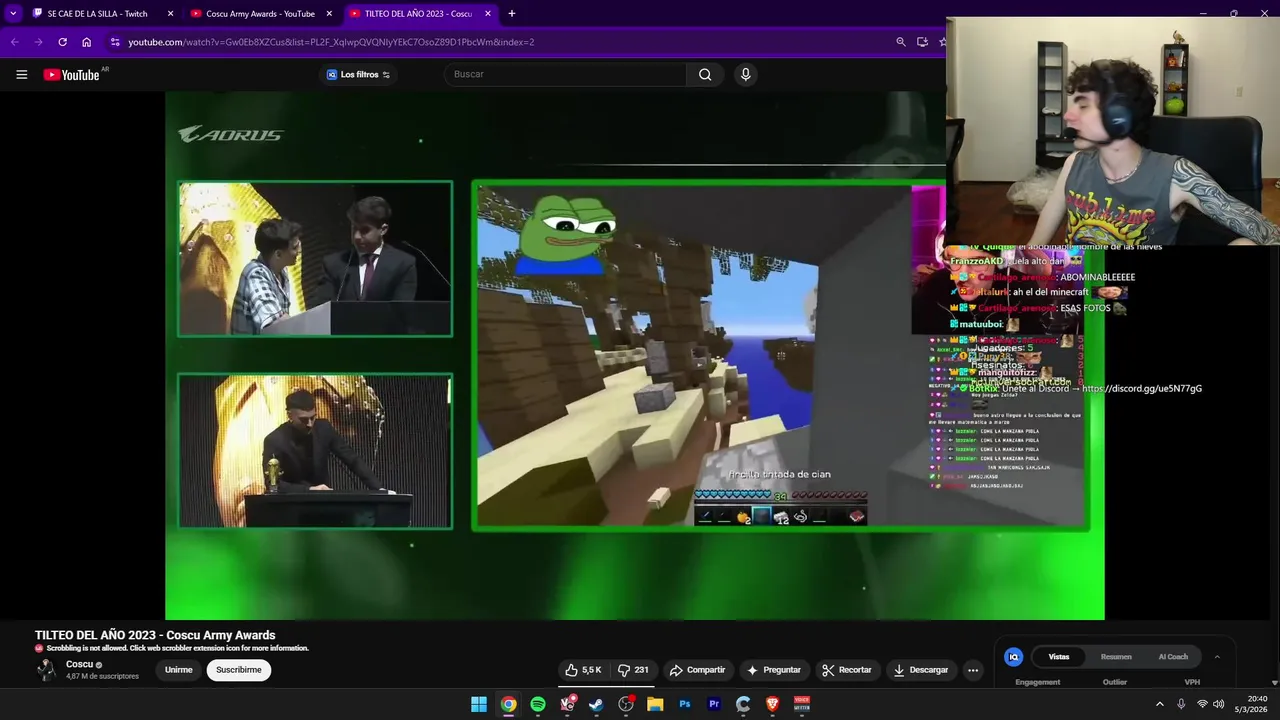Image resolution: width=1280 pixels, height=720 pixels.
Task: Switch to SE CAE DE LA SILLA Twitch tab
Action: 102,14
